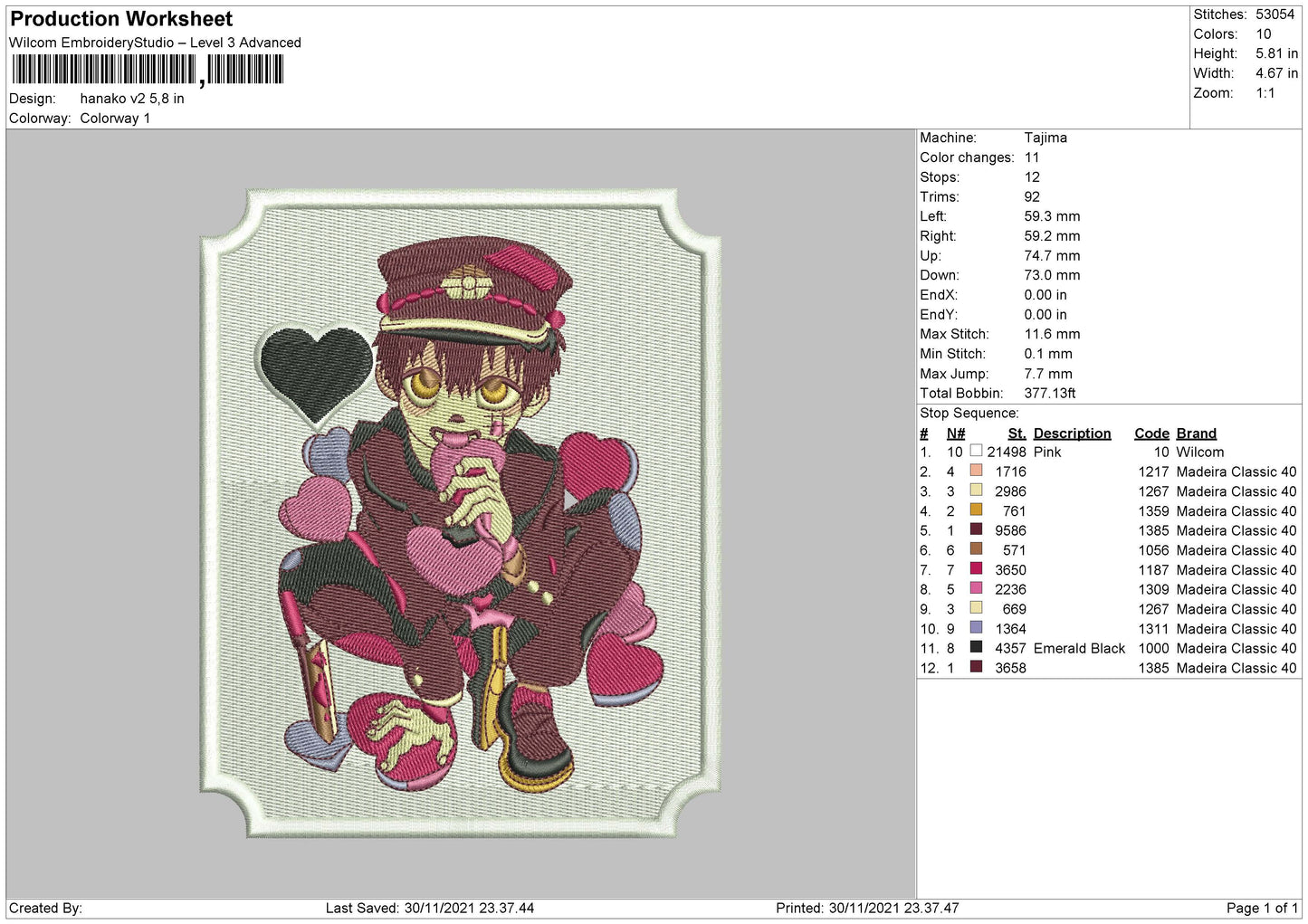Click the lavender swatch for stop 10
The image size is (1308, 924).
tap(976, 628)
